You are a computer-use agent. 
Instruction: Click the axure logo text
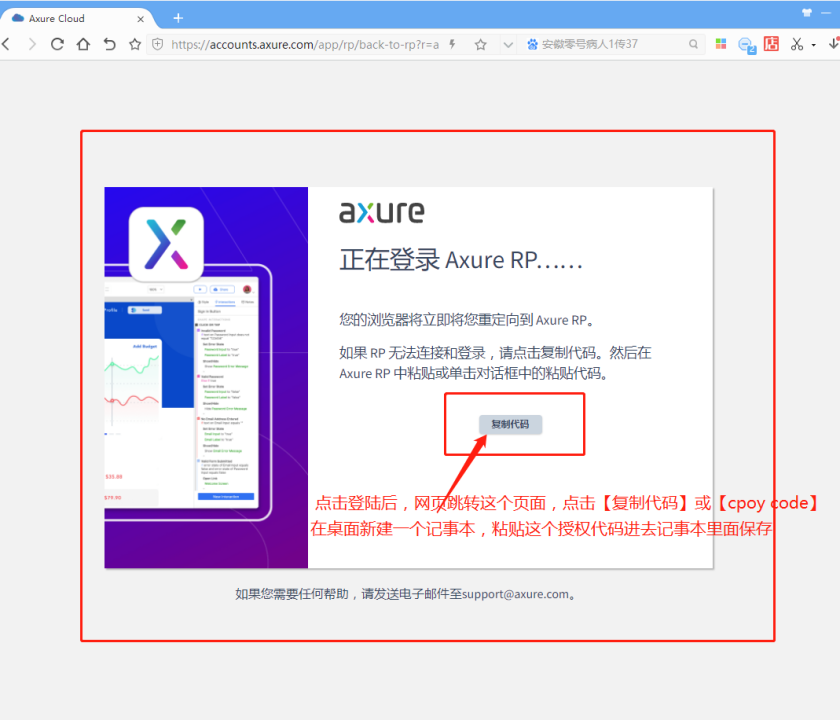click(381, 212)
